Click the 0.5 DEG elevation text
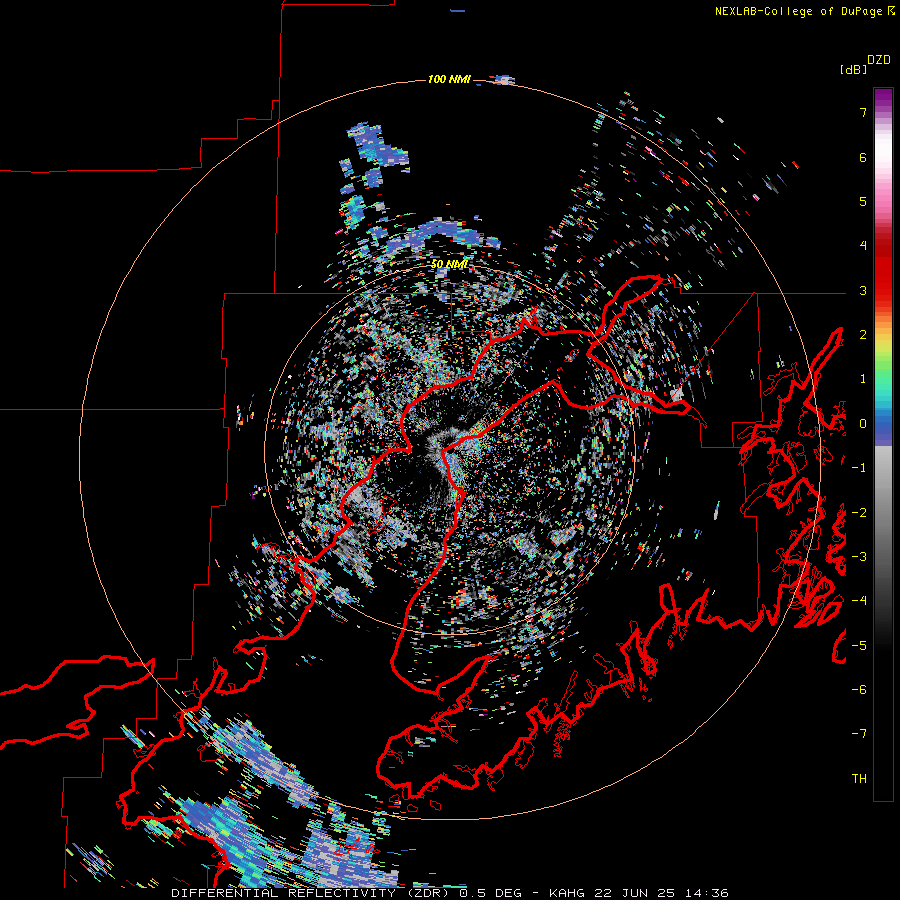900x900 pixels. (491, 893)
